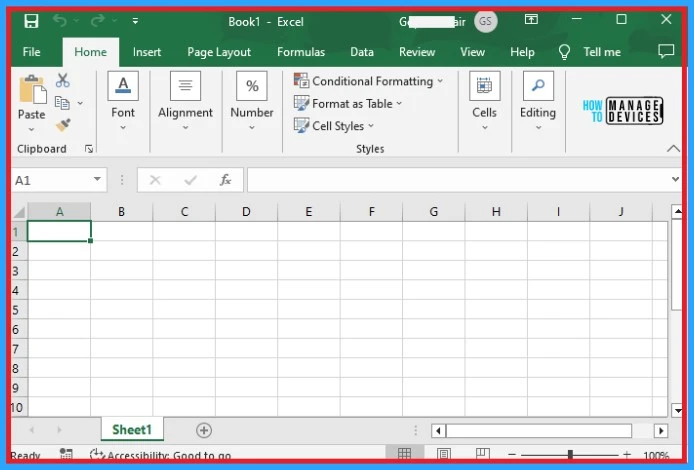The image size is (694, 470).
Task: Click the Select All corner triangle
Action: click(x=19, y=212)
